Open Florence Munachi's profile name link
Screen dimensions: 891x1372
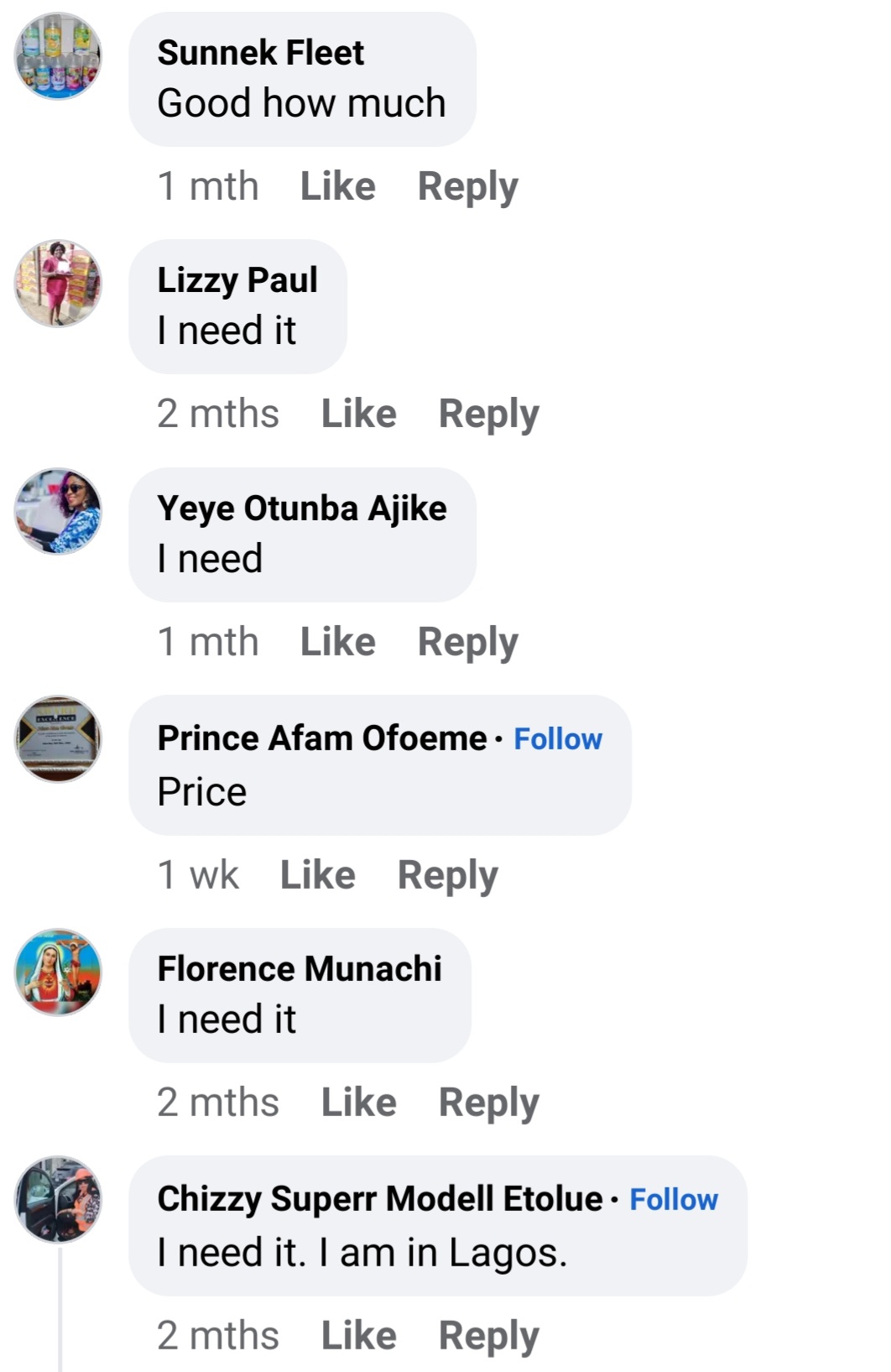[300, 969]
